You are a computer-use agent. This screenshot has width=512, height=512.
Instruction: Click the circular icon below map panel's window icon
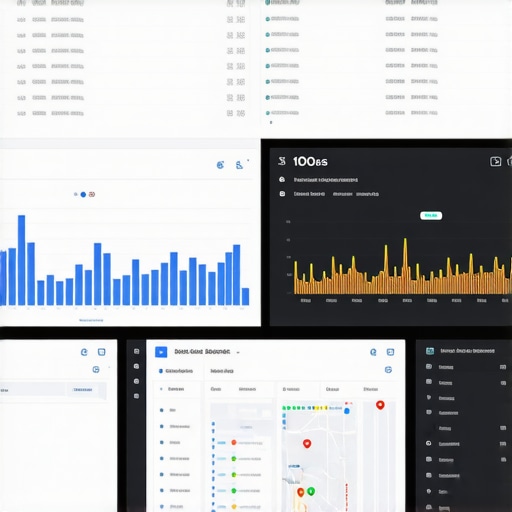[x=388, y=370]
